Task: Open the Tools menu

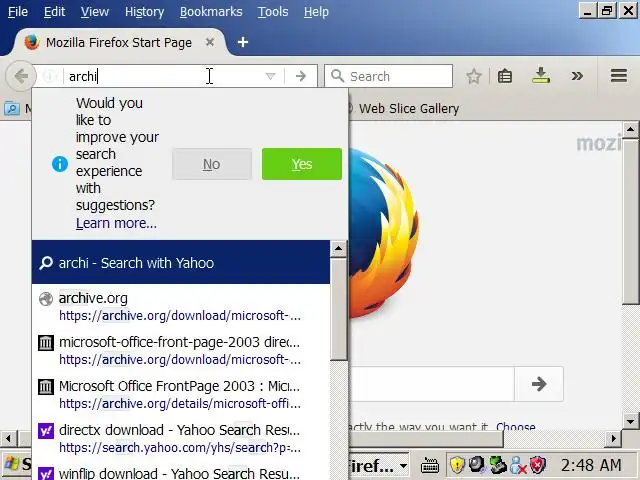Action: coord(273,12)
